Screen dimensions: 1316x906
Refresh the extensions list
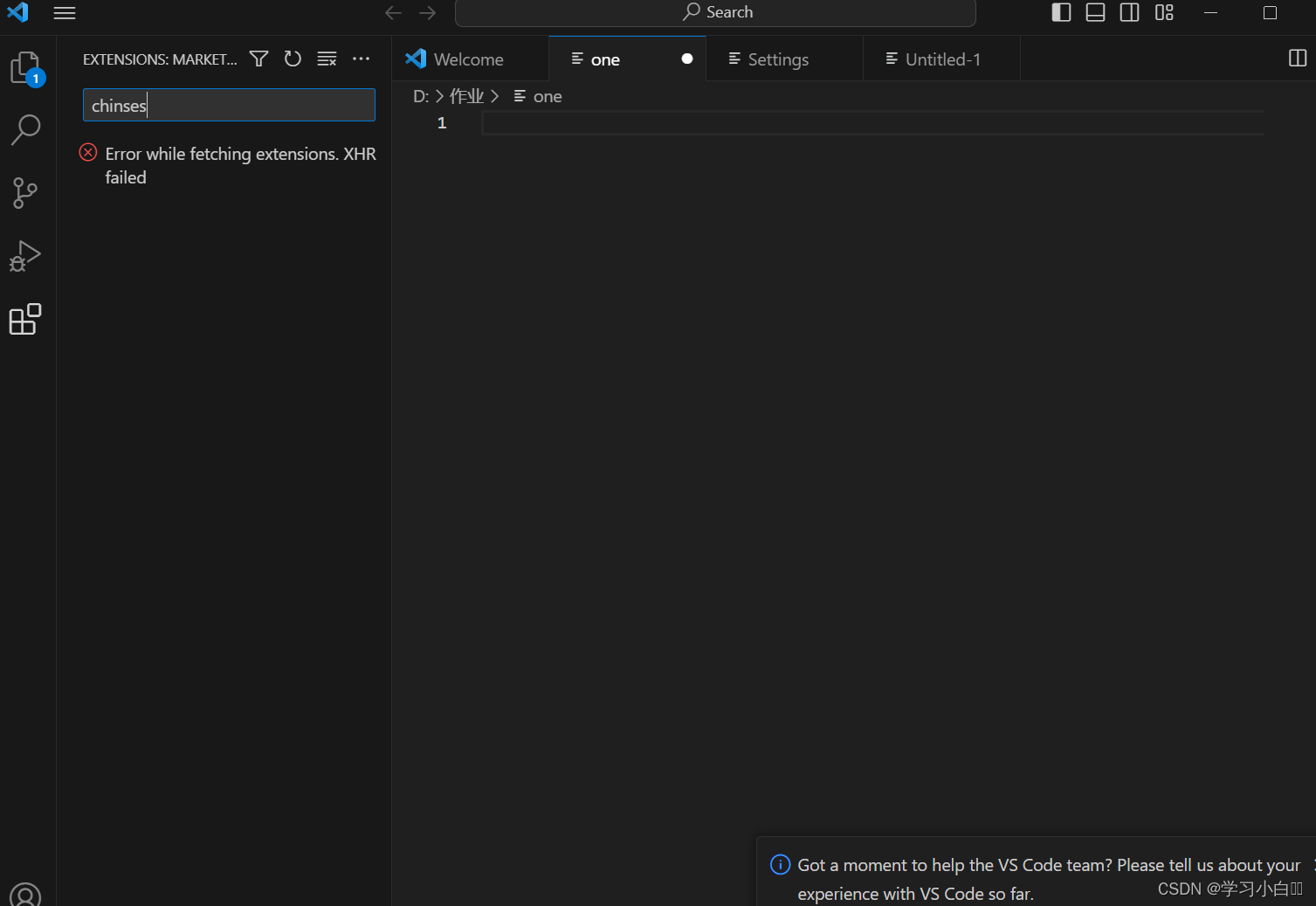[x=293, y=59]
